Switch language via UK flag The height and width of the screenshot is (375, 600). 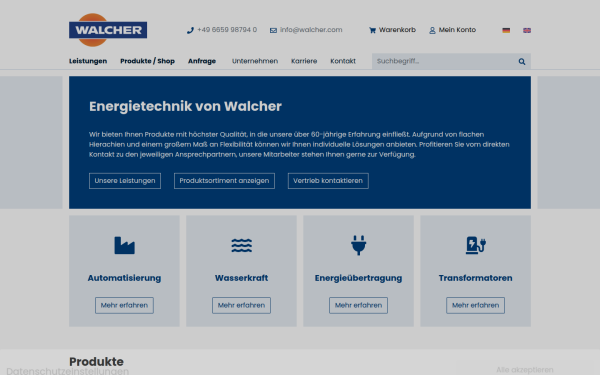[527, 30]
